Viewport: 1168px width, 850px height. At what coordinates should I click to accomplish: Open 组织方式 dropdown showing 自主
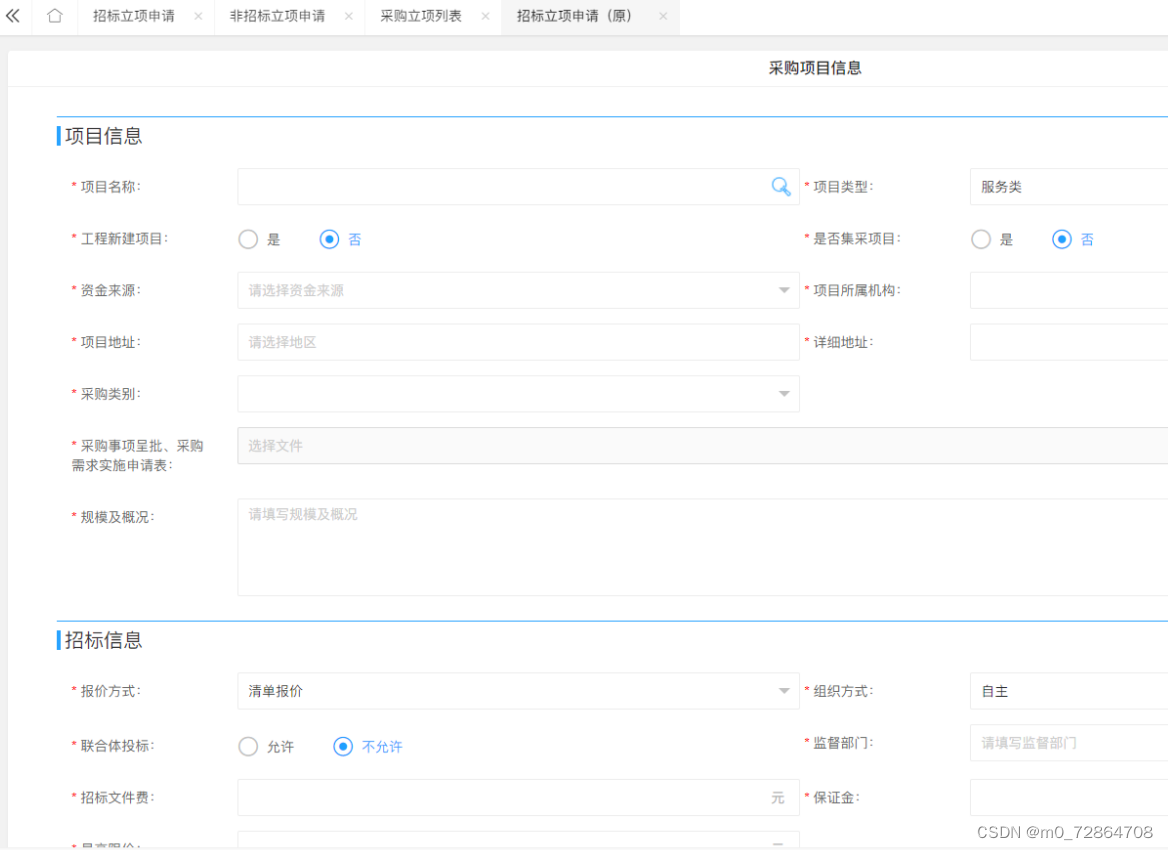[x=1069, y=691]
